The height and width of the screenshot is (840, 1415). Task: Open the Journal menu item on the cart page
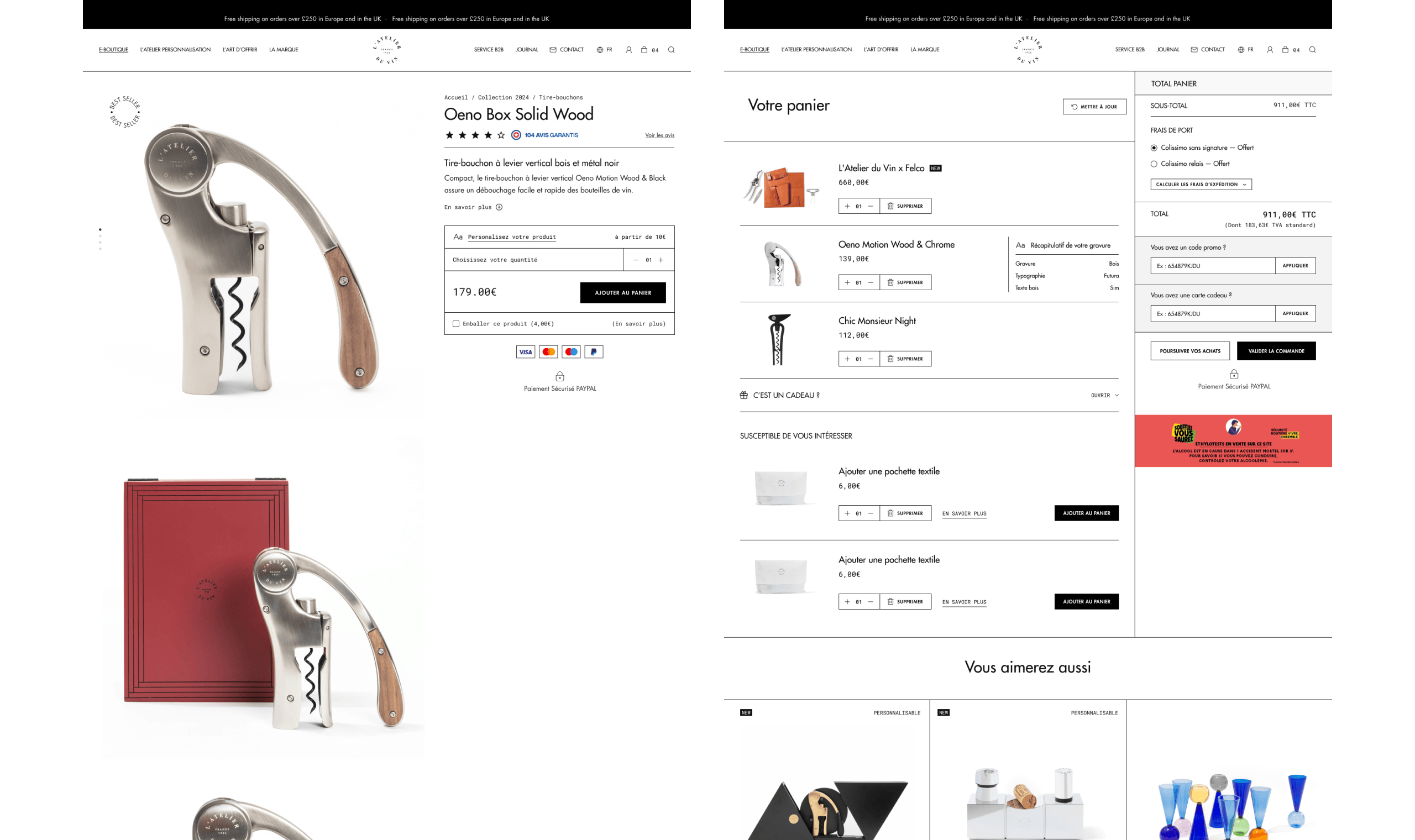1168,50
